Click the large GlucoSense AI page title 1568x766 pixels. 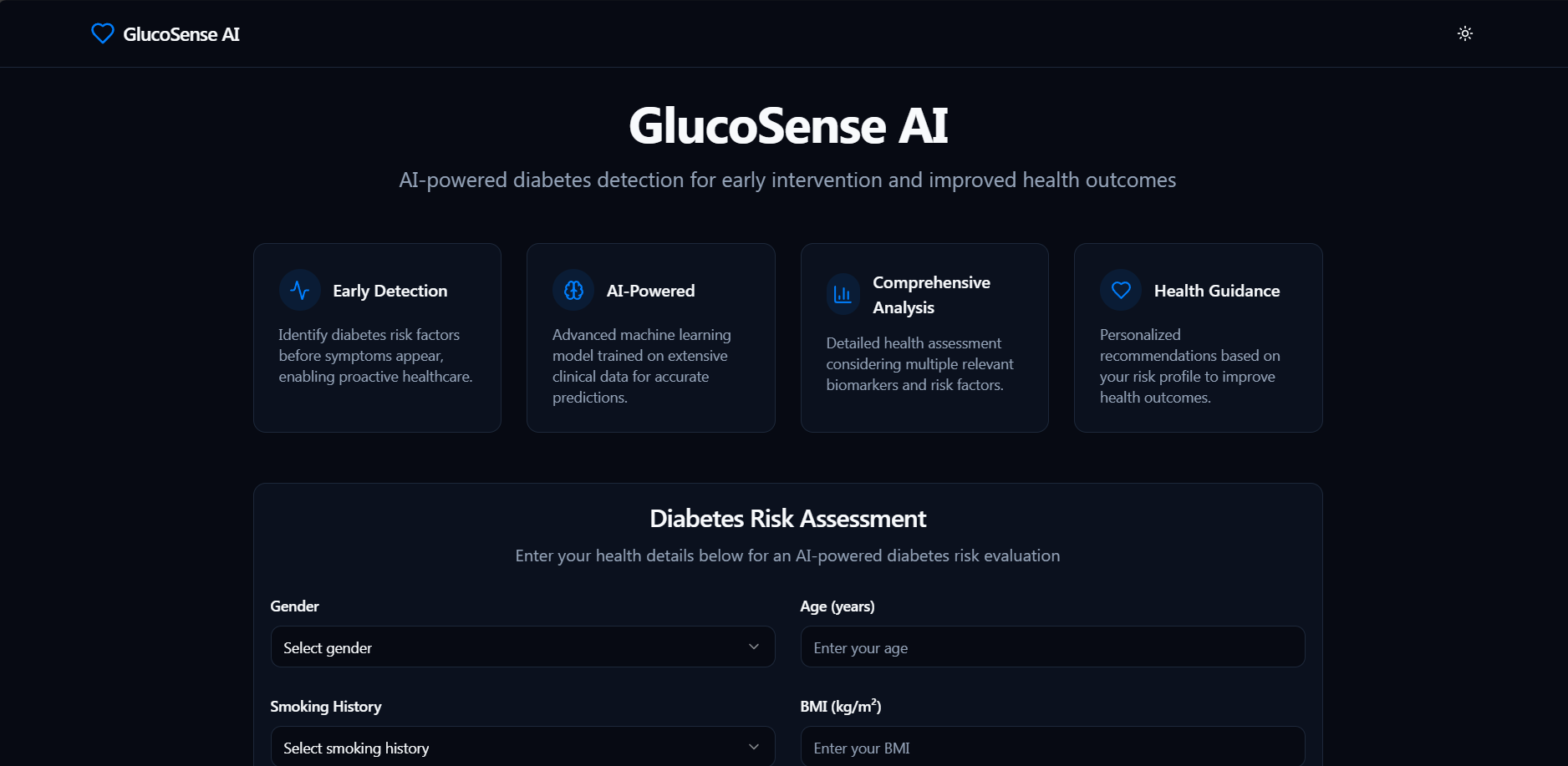787,126
